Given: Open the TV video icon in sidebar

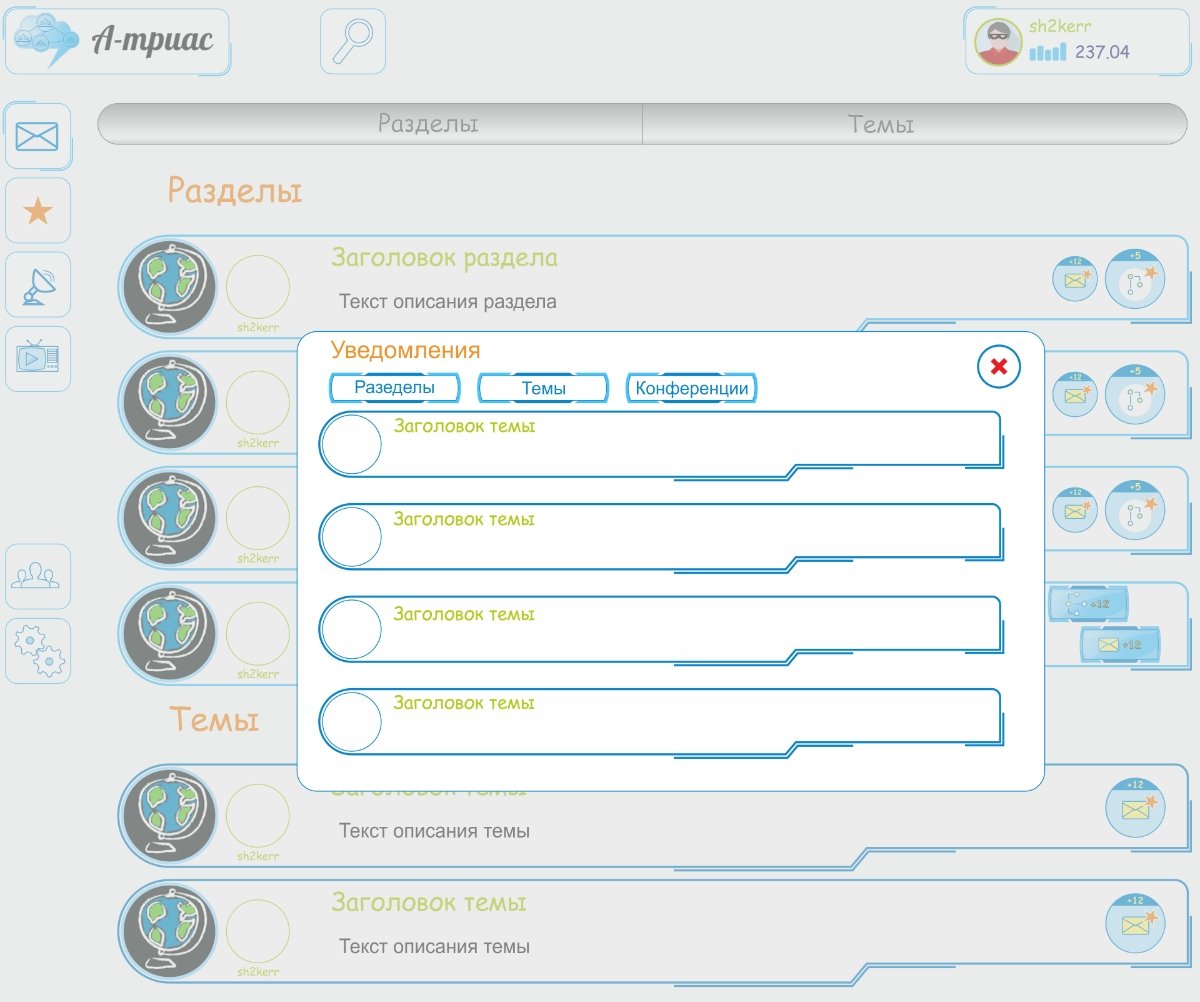Looking at the screenshot, I should [x=38, y=358].
